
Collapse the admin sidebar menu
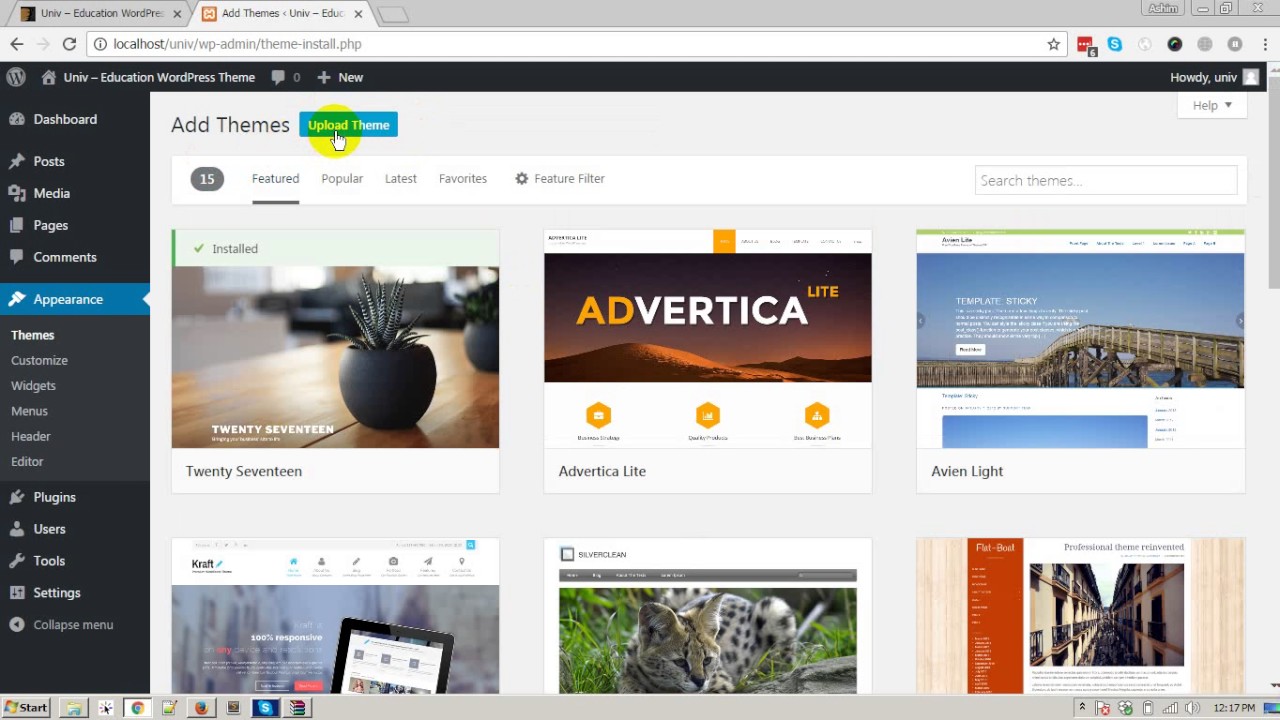75,625
